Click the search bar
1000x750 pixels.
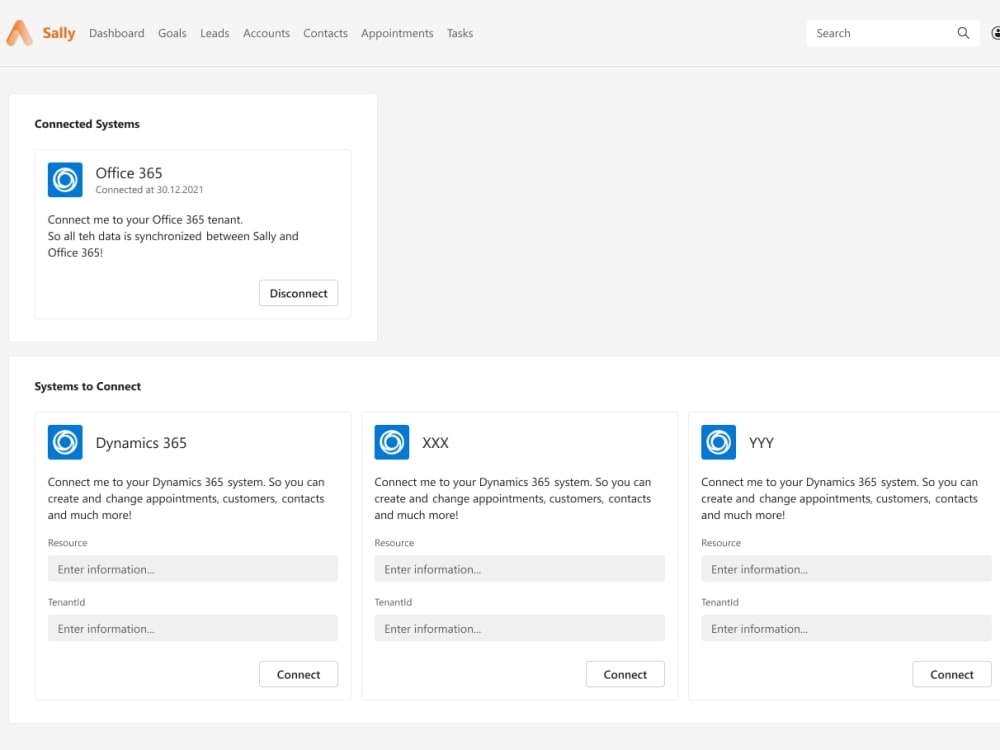(x=880, y=33)
